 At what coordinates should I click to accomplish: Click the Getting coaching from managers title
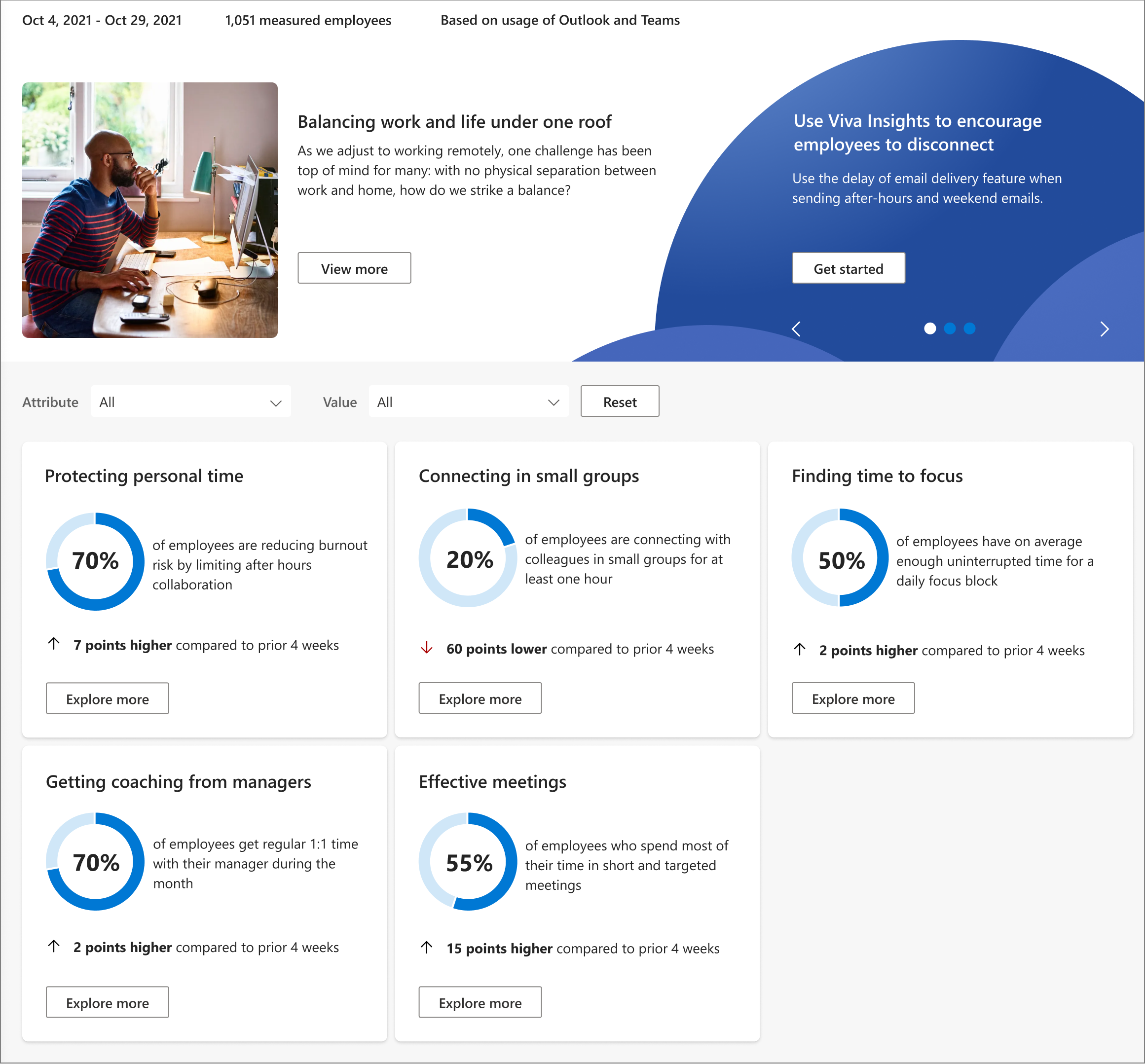tap(179, 782)
